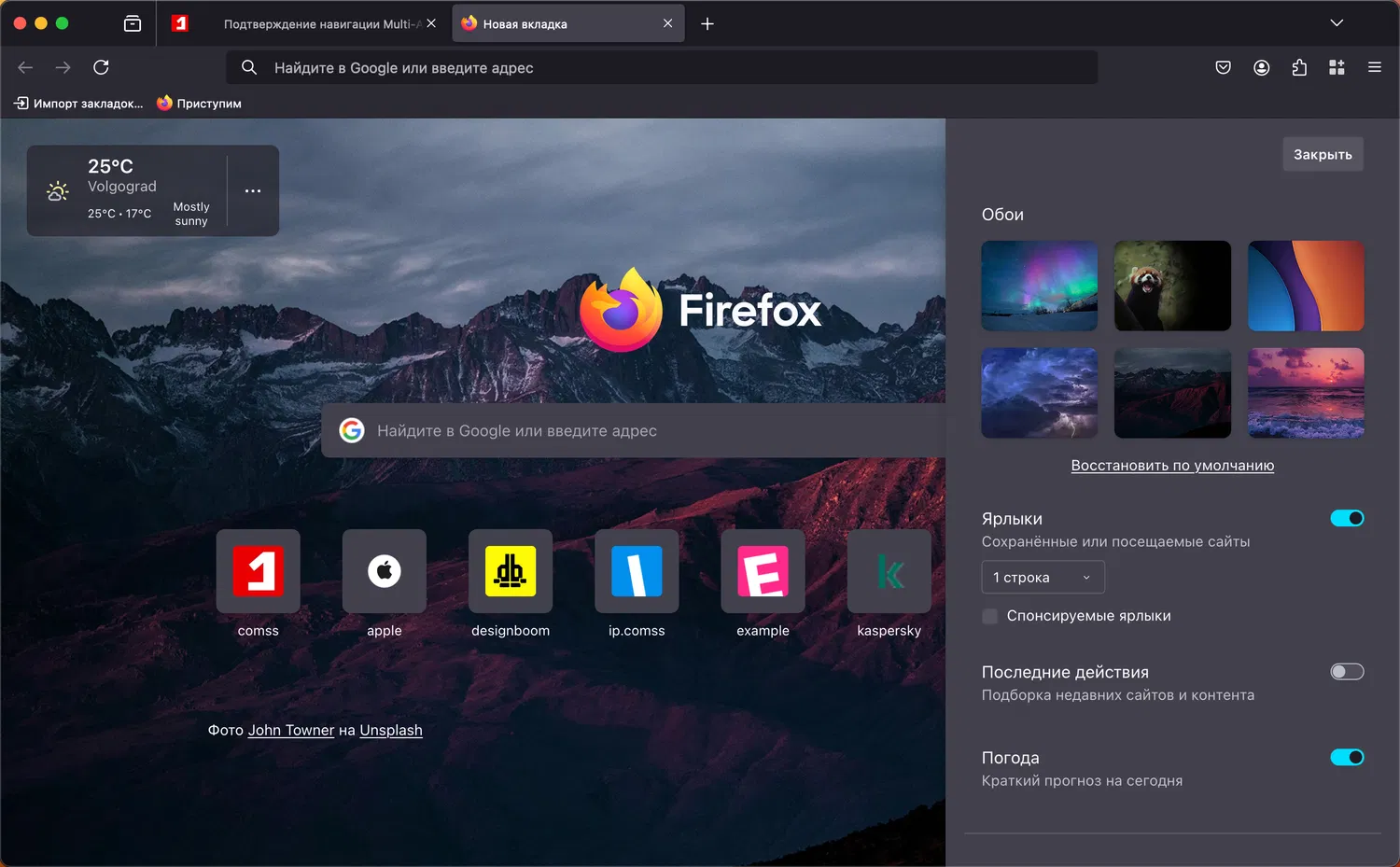
Task: Enable the Последние действия toggle
Action: (x=1347, y=671)
